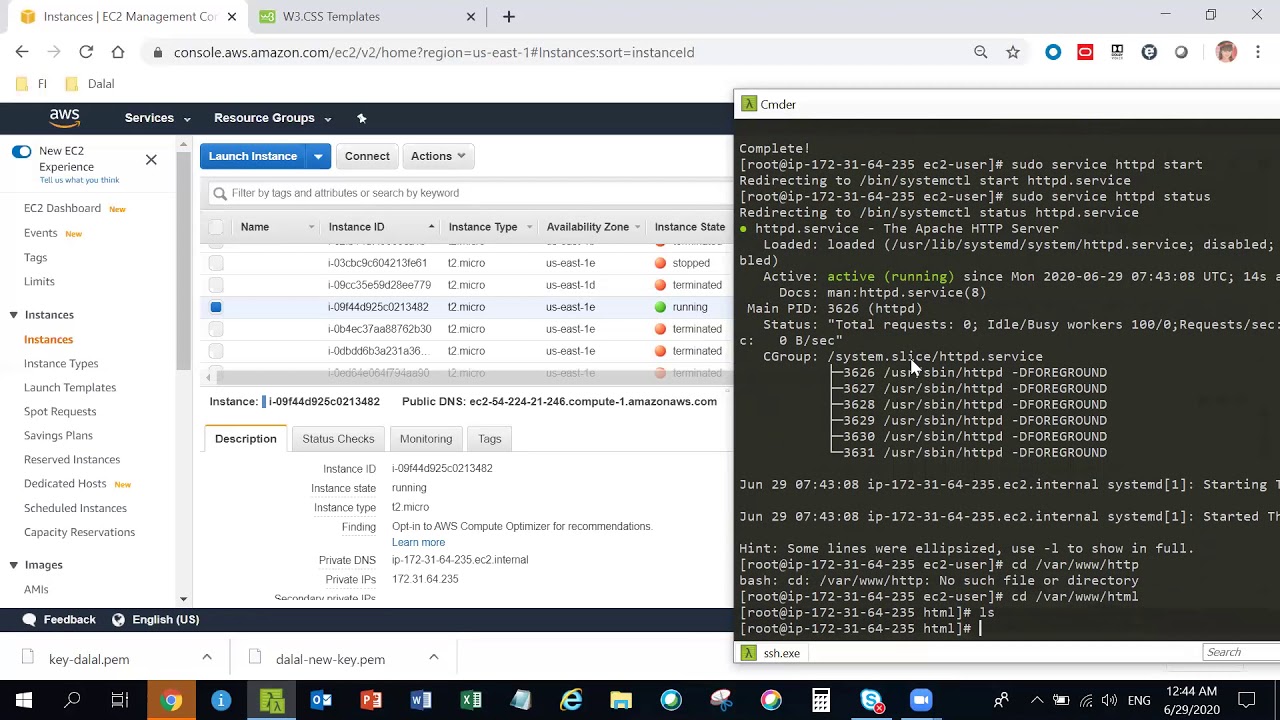Image resolution: width=1280 pixels, height=720 pixels.
Task: Switch to the Tags tab
Action: (490, 439)
